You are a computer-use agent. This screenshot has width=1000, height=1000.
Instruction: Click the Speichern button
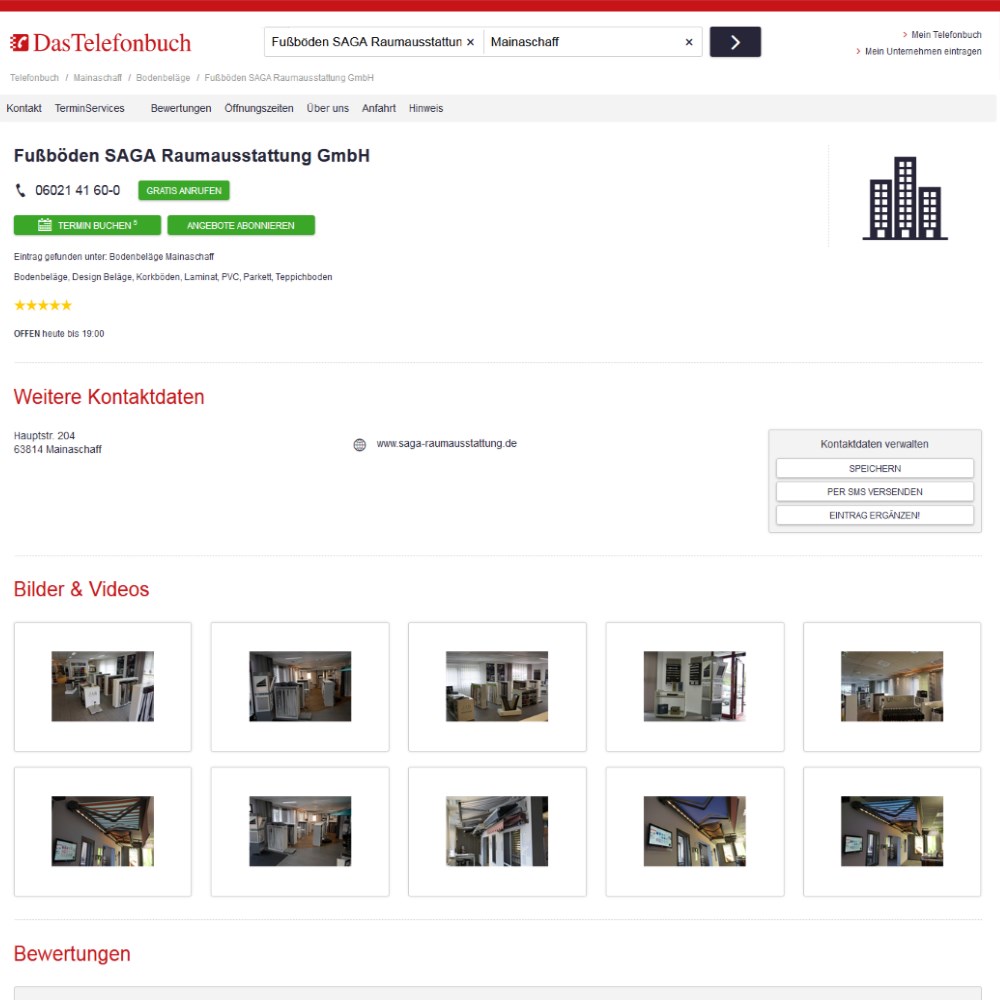(x=874, y=468)
